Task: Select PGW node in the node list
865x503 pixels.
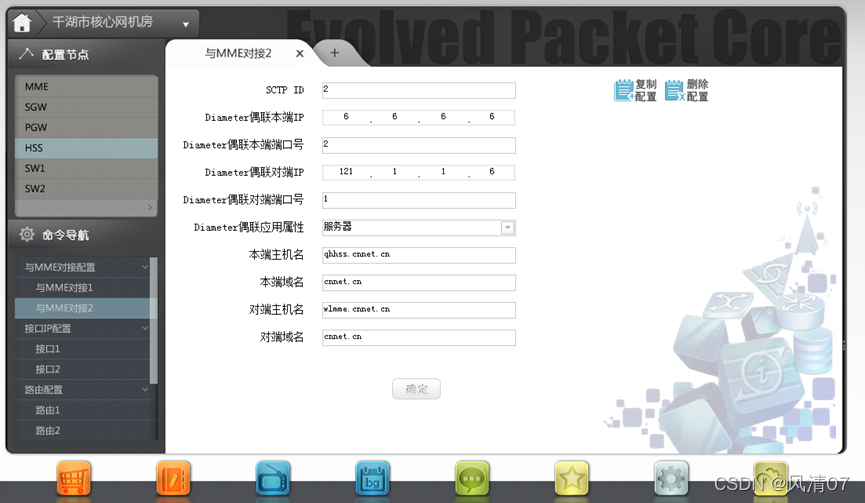Action: pos(86,127)
